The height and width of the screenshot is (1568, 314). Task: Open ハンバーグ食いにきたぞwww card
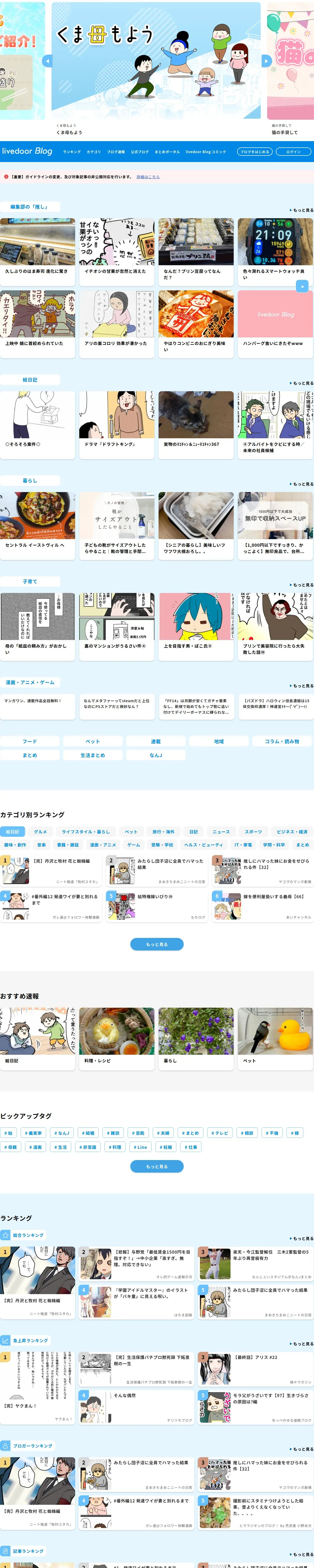[275, 324]
